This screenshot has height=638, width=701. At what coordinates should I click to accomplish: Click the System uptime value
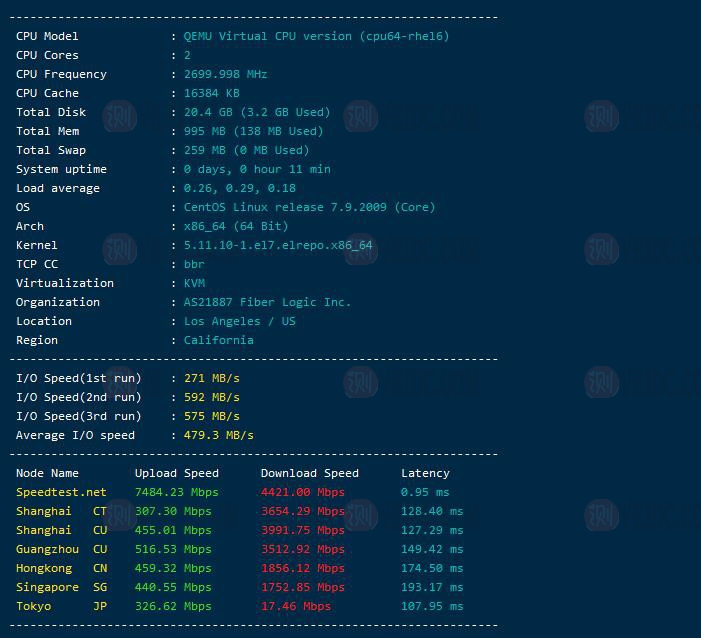[256, 169]
